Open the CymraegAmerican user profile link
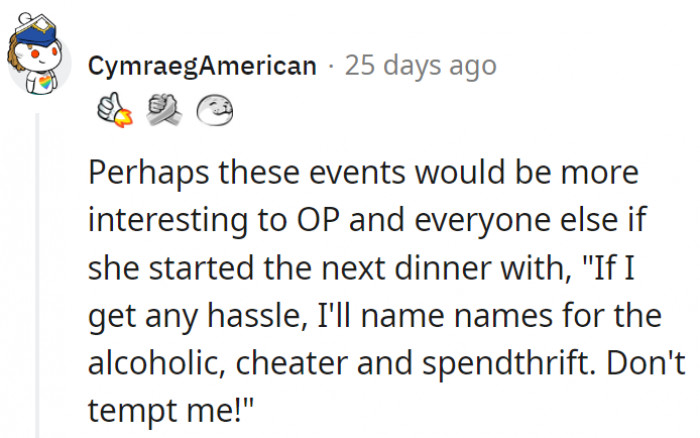This screenshot has height=438, width=700. pos(202,66)
